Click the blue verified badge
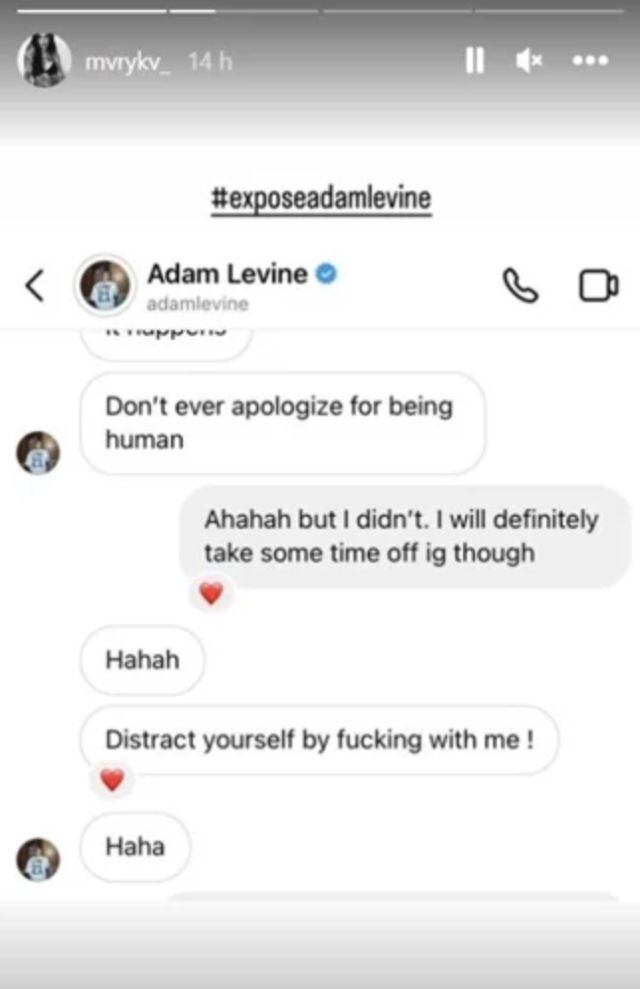 coord(326,274)
